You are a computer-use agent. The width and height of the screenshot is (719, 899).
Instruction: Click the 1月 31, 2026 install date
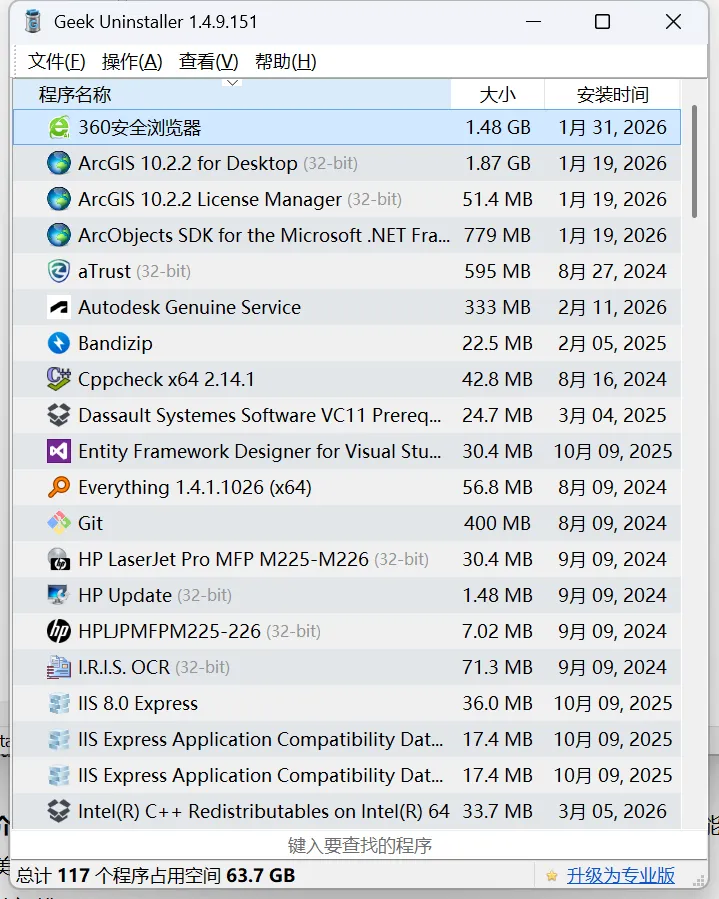[612, 127]
